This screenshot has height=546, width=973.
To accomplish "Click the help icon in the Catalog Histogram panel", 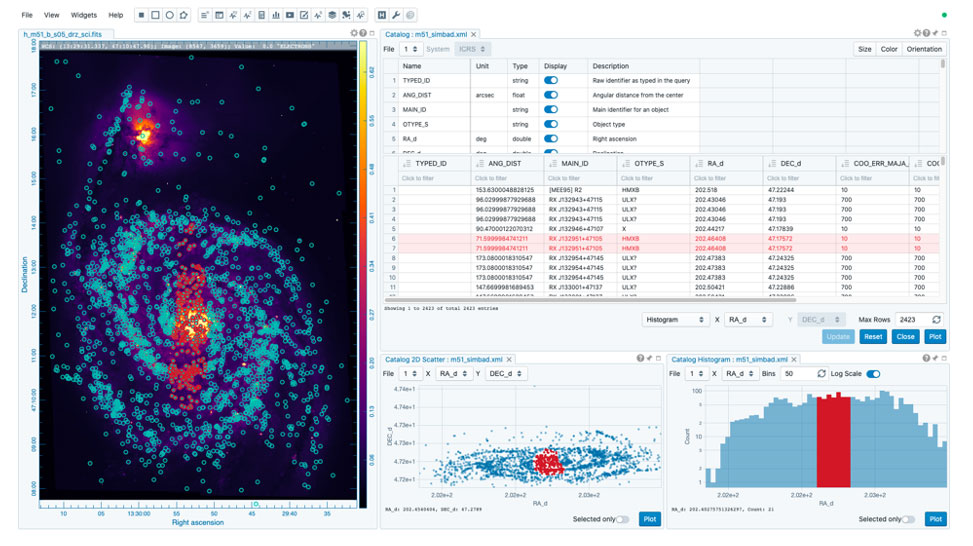I will click(x=927, y=358).
